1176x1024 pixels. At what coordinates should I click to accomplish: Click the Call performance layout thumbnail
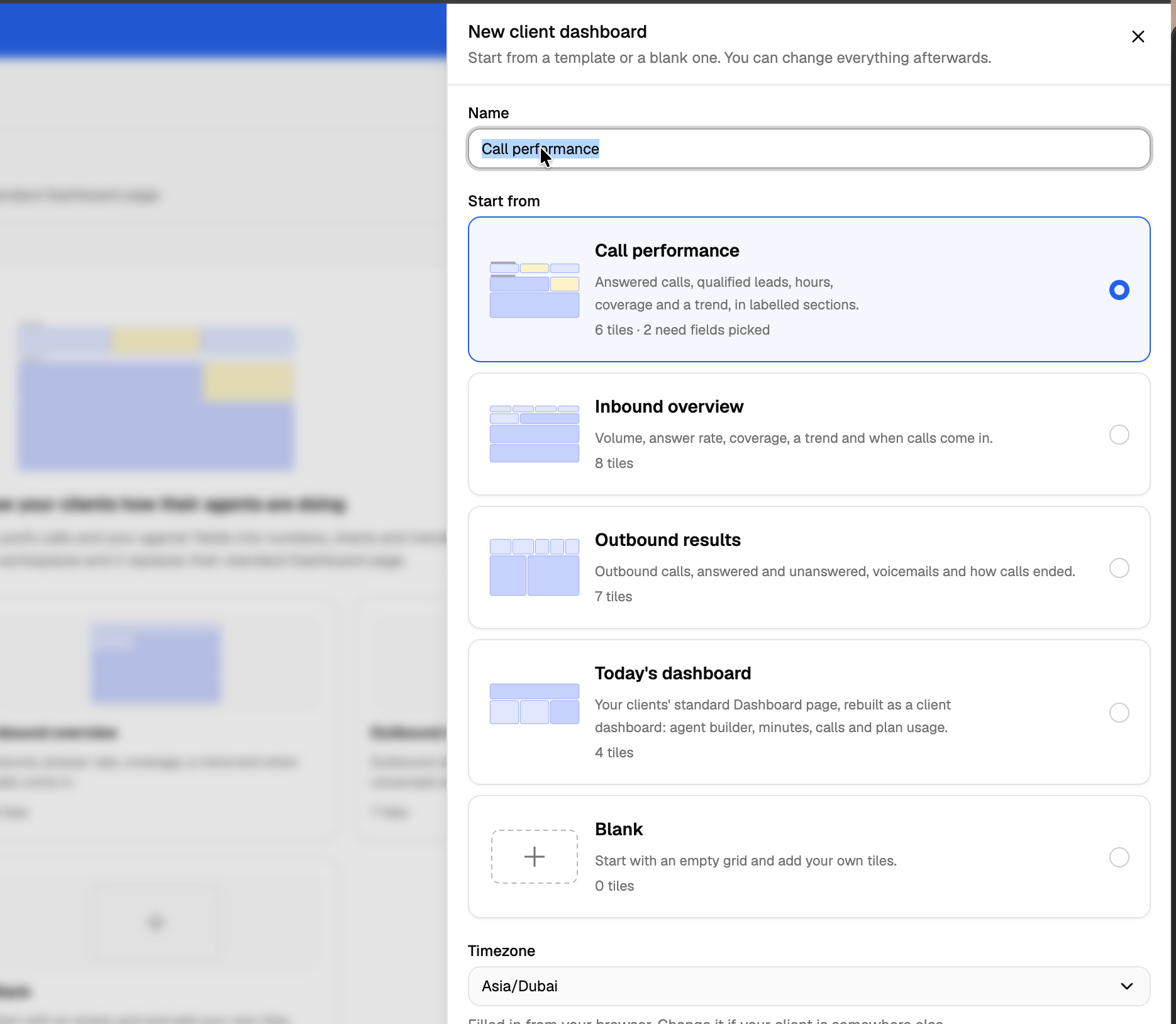click(x=535, y=289)
